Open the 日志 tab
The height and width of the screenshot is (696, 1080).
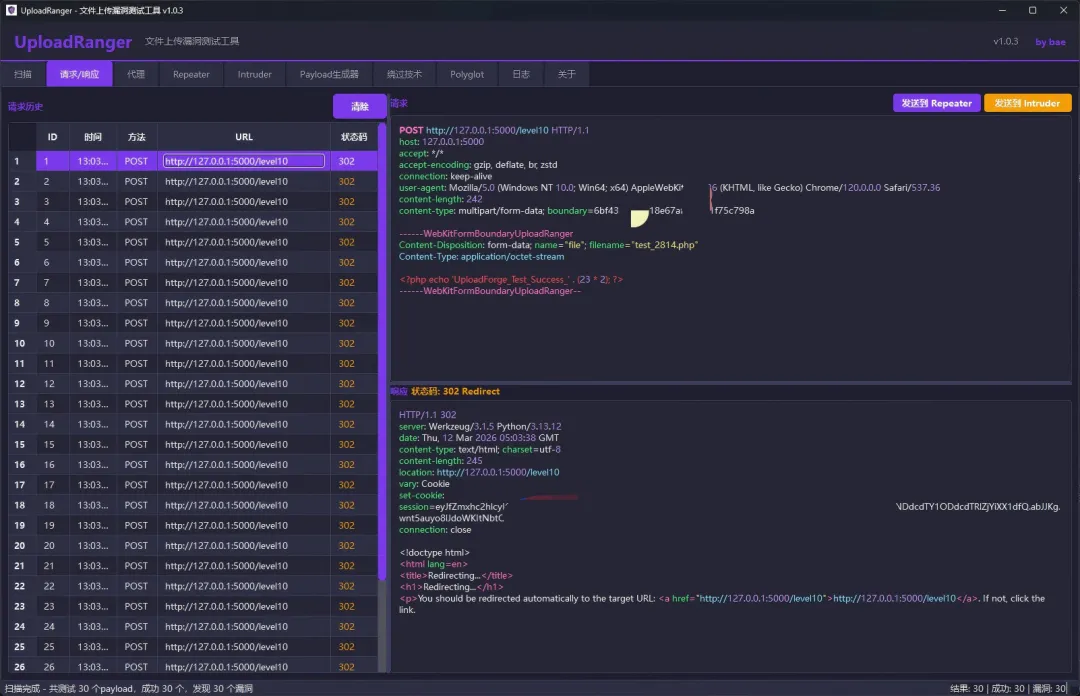click(x=521, y=74)
